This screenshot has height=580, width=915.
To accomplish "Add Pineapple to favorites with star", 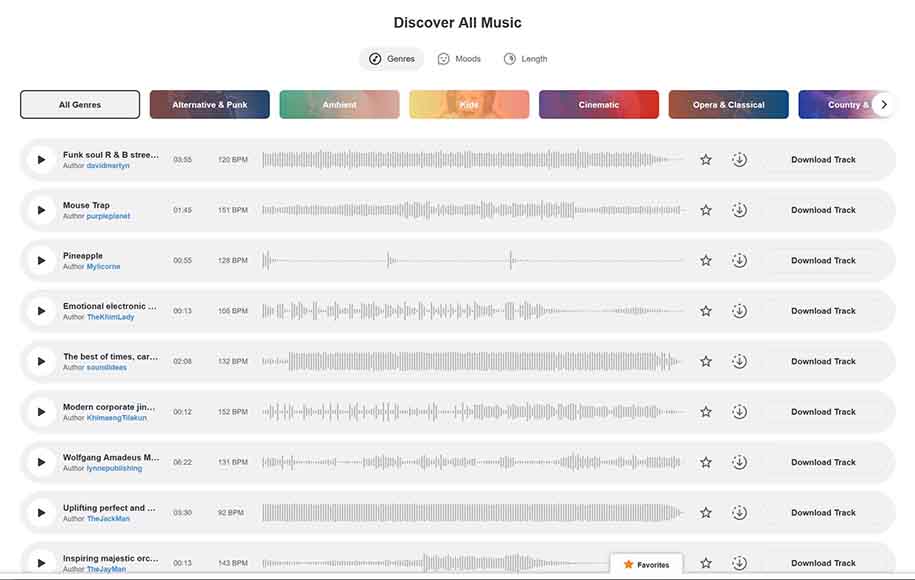I will 706,260.
